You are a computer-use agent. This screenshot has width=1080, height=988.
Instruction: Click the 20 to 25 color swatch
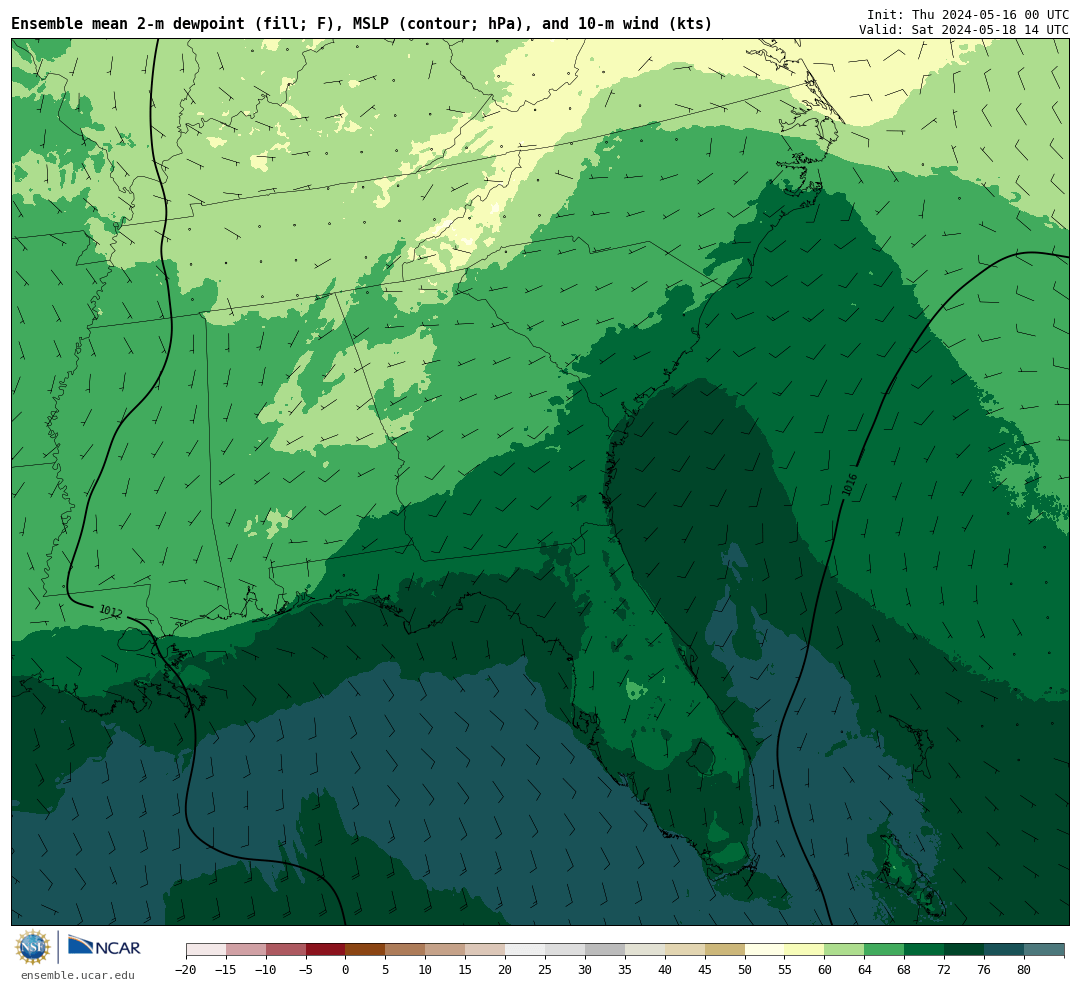[526, 950]
